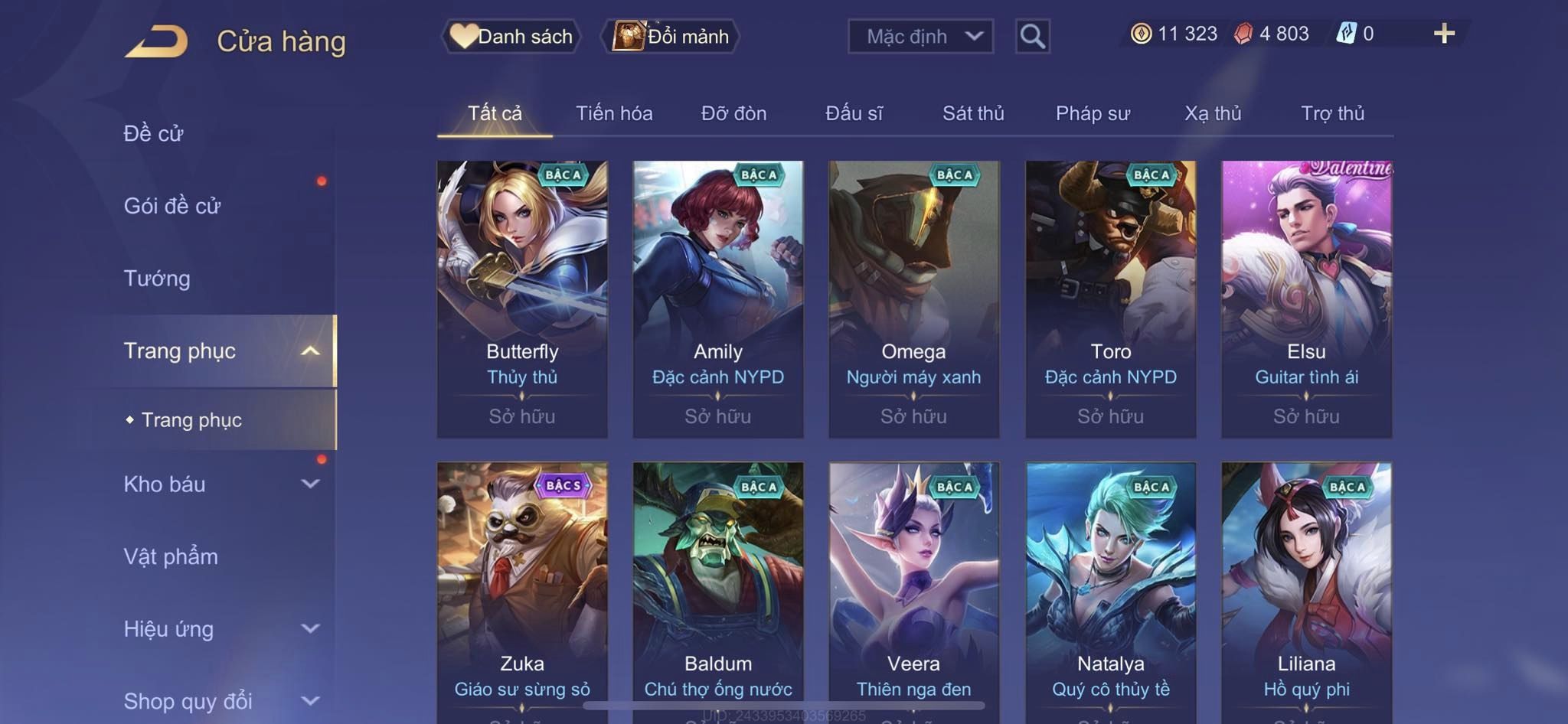Open the Mặc định sort dropdown

tap(920, 36)
